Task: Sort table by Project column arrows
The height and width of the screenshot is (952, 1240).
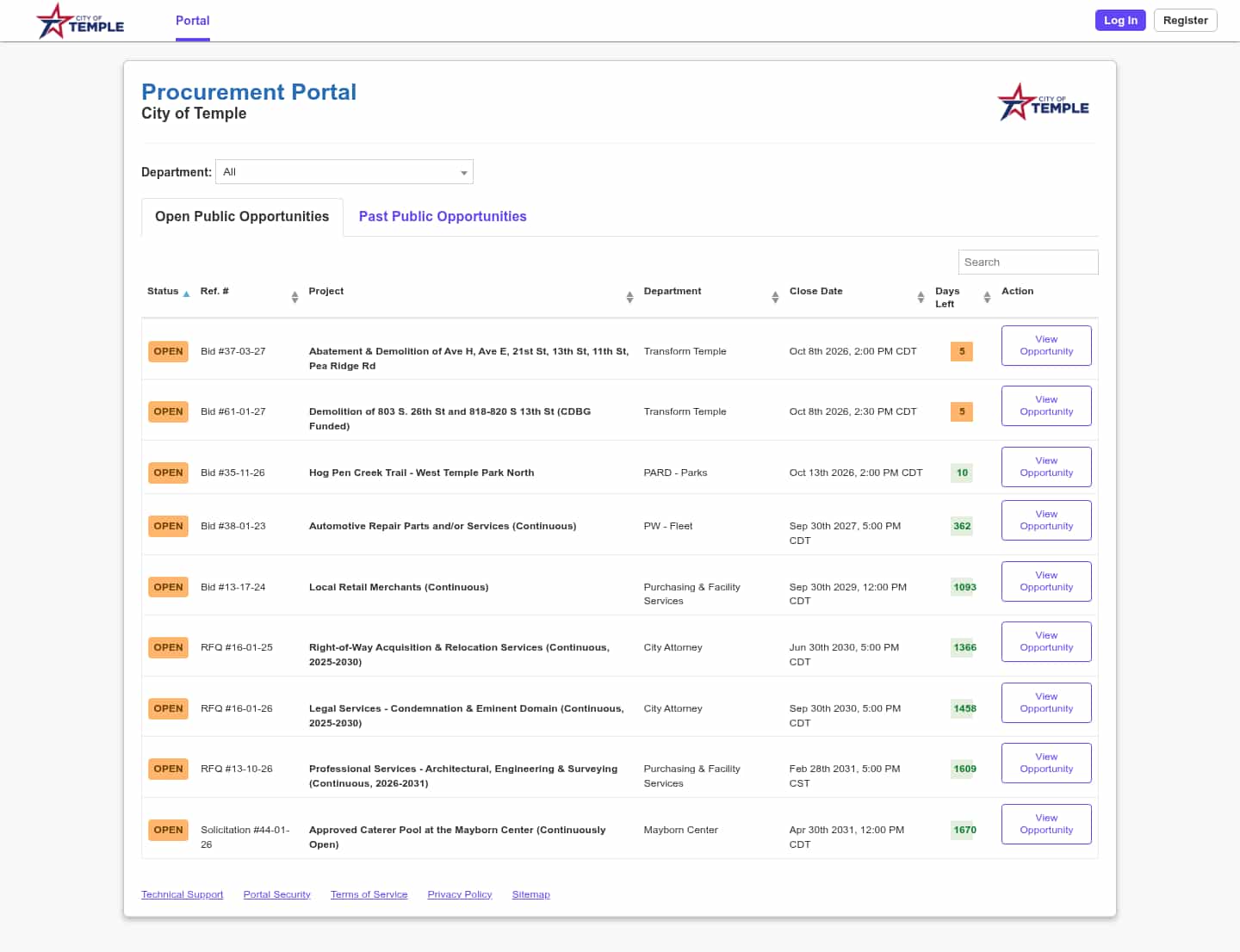Action: point(629,297)
